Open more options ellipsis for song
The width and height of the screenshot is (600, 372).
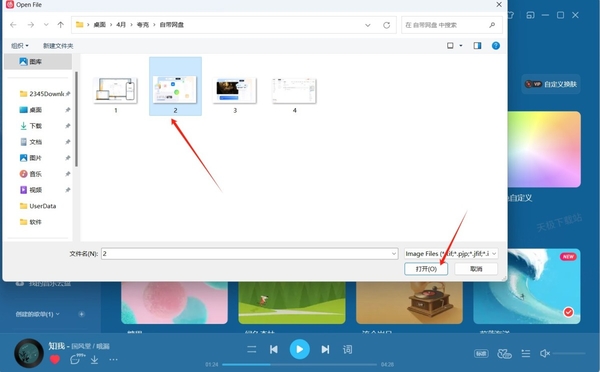pyautogui.click(x=114, y=359)
